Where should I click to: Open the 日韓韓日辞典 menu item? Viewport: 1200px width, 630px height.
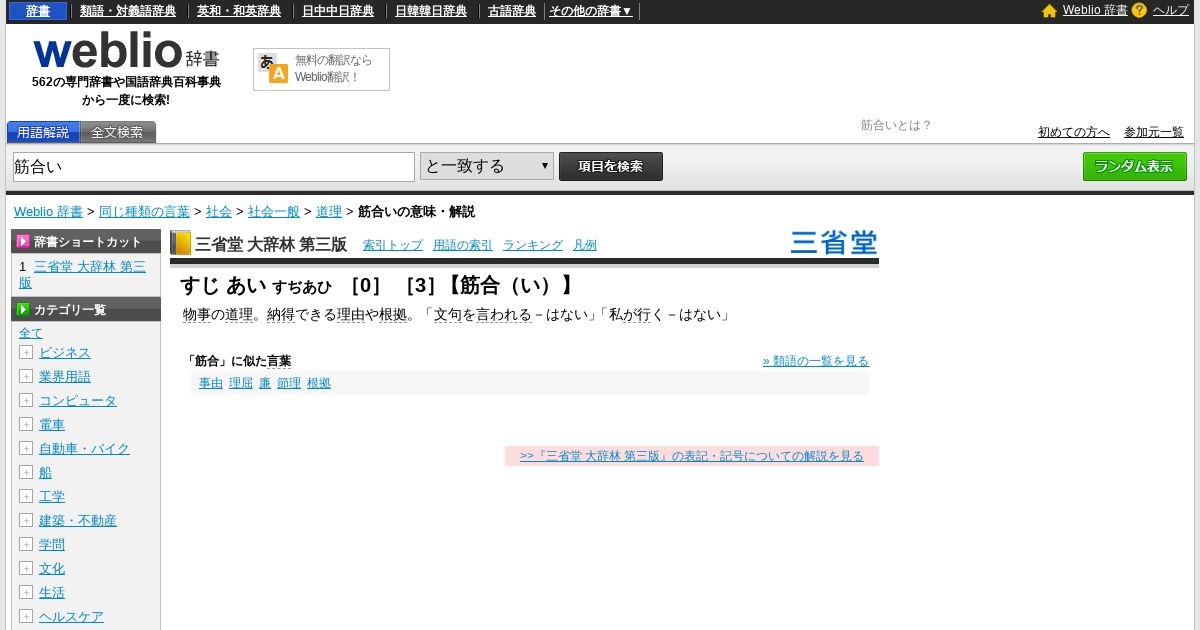(431, 11)
